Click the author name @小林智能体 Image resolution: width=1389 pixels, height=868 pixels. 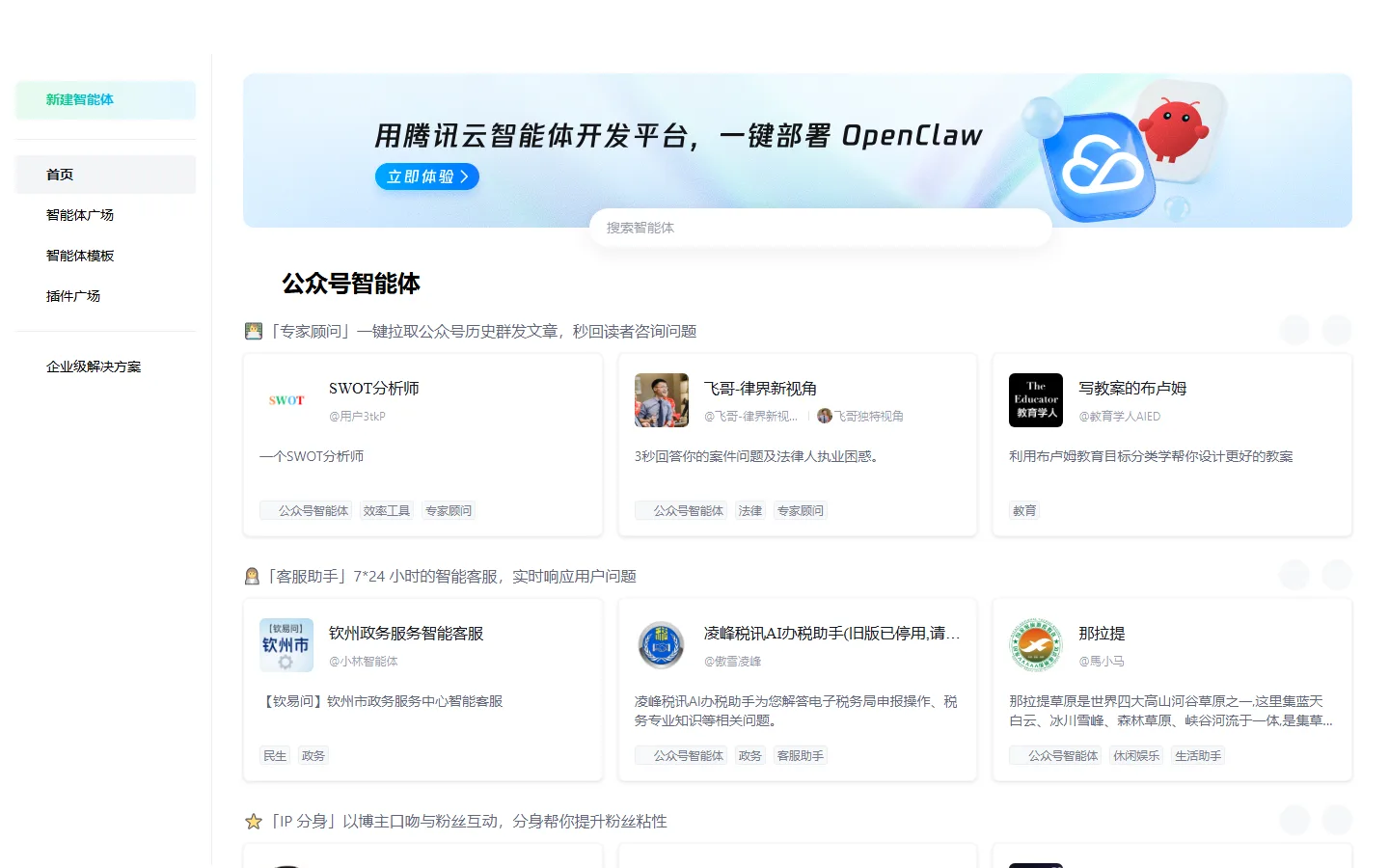[x=364, y=662]
